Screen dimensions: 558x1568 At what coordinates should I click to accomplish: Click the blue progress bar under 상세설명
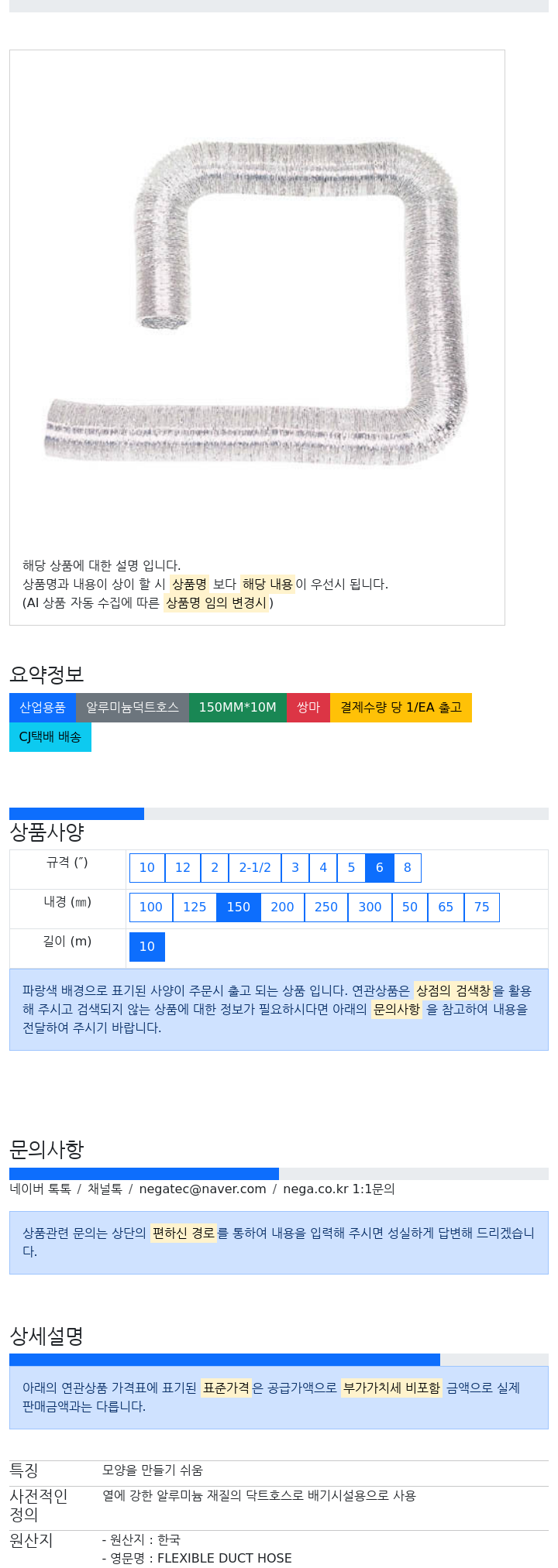[225, 1360]
